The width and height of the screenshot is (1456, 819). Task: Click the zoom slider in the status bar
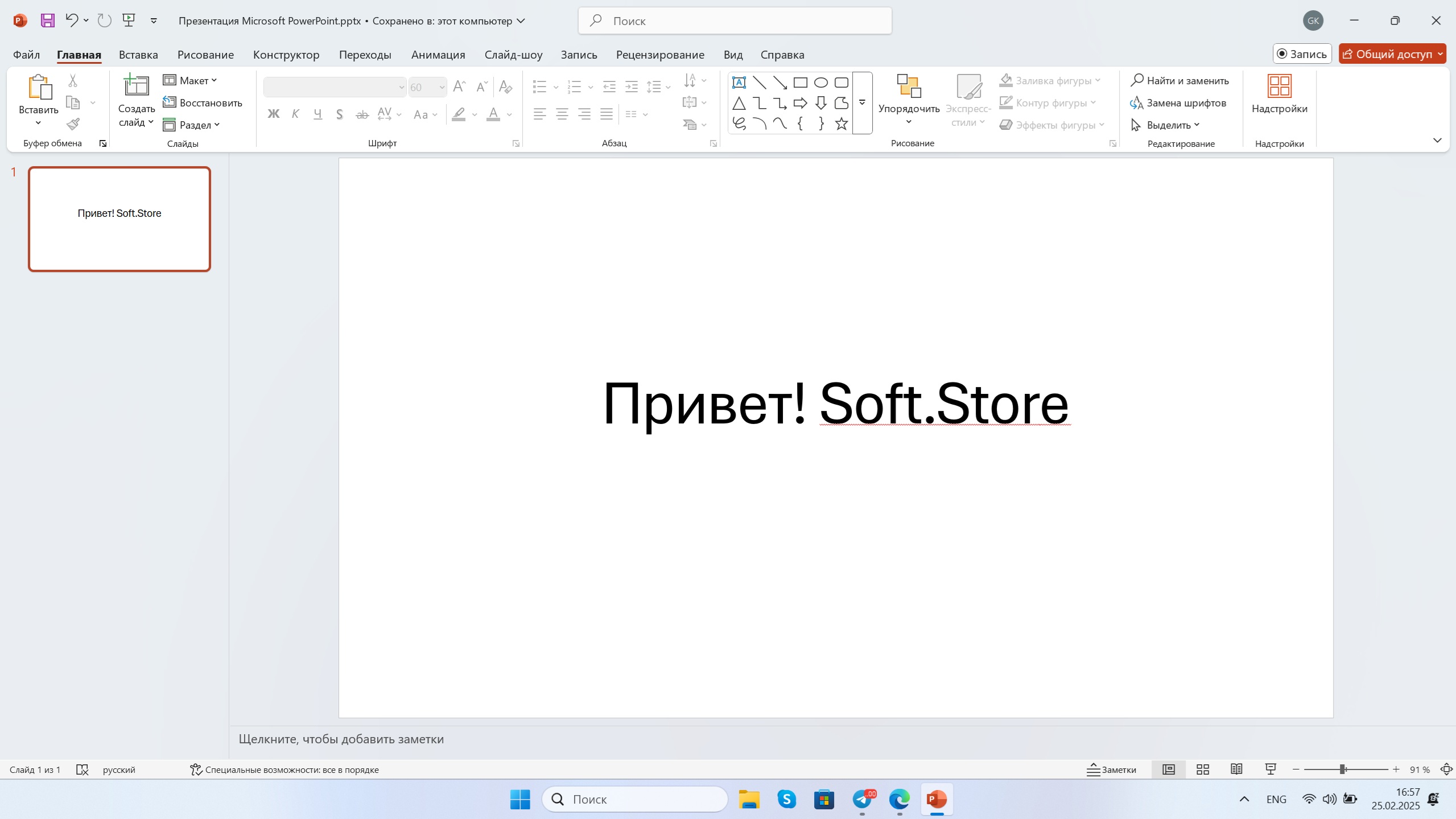(1343, 769)
